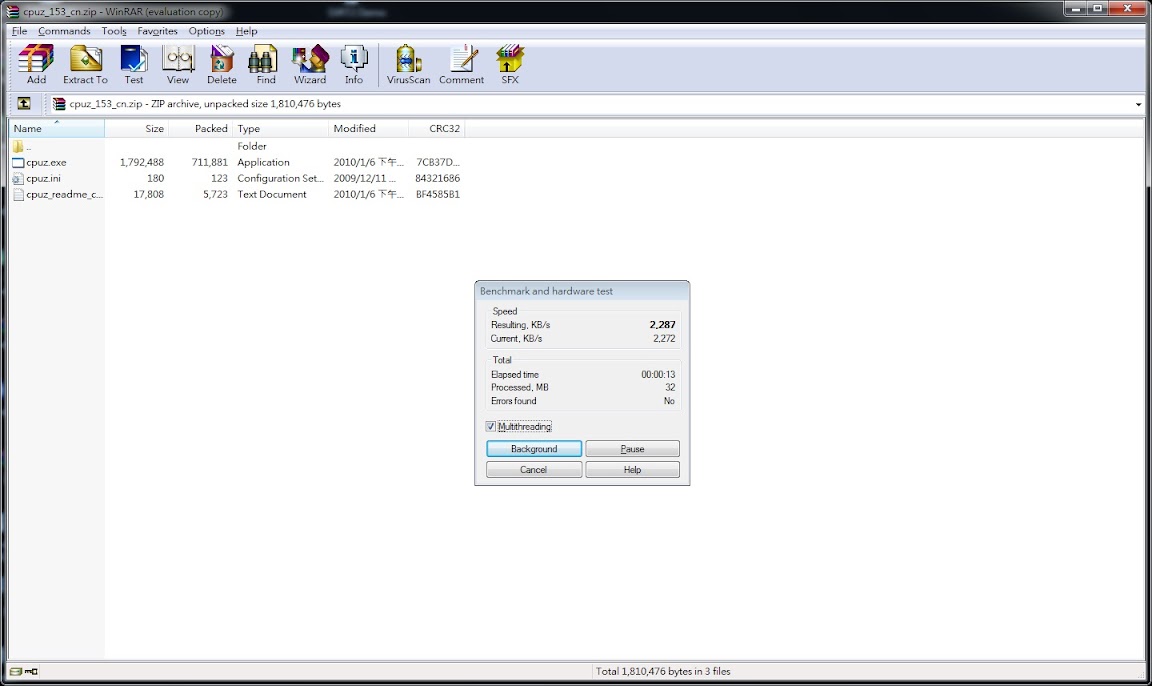Click the Delete files icon
Screen dimensions: 1152x686
221,59
